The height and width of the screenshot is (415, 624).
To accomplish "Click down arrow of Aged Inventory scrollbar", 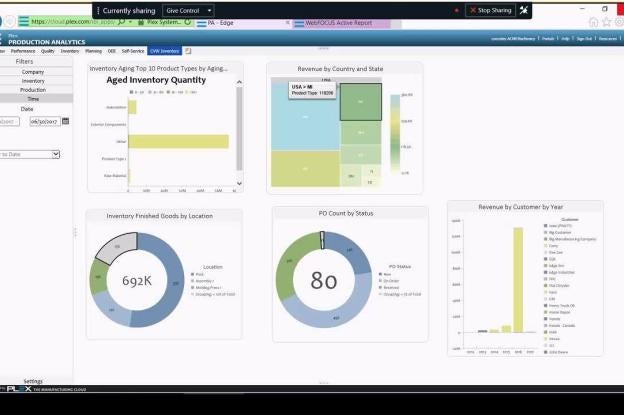I will click(239, 183).
